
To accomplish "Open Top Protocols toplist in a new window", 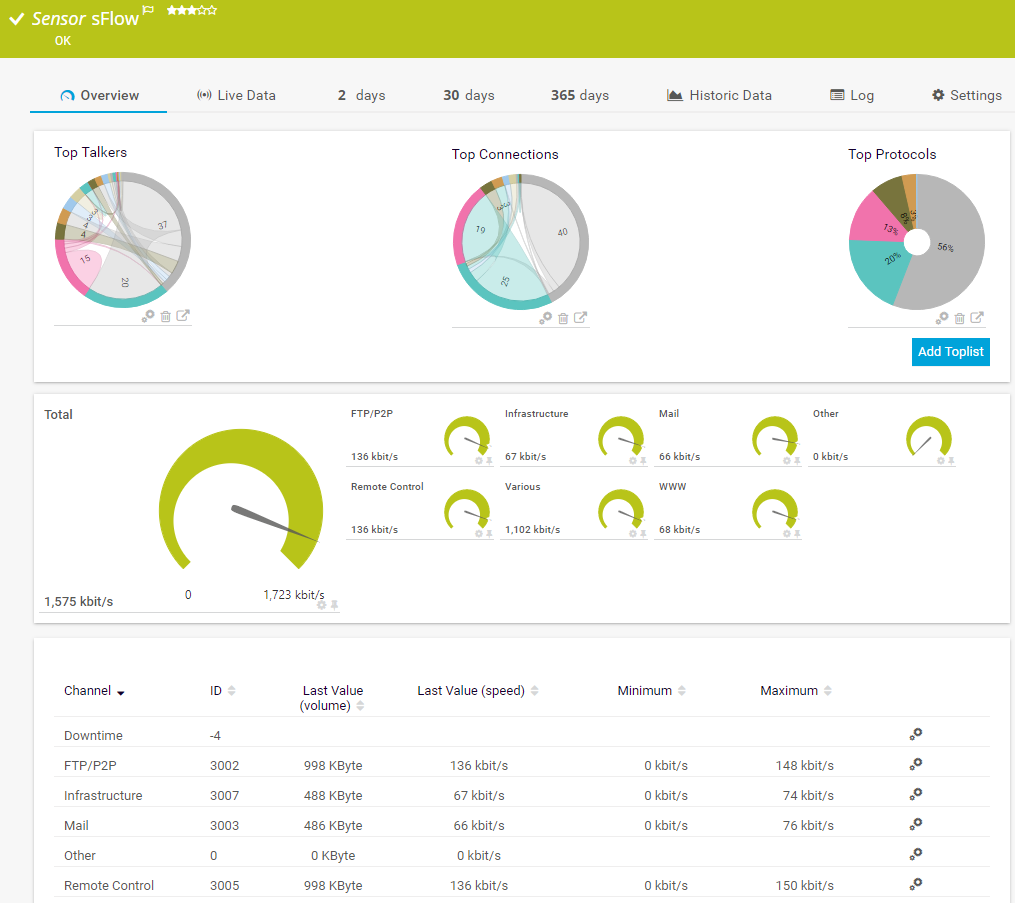I will click(977, 317).
